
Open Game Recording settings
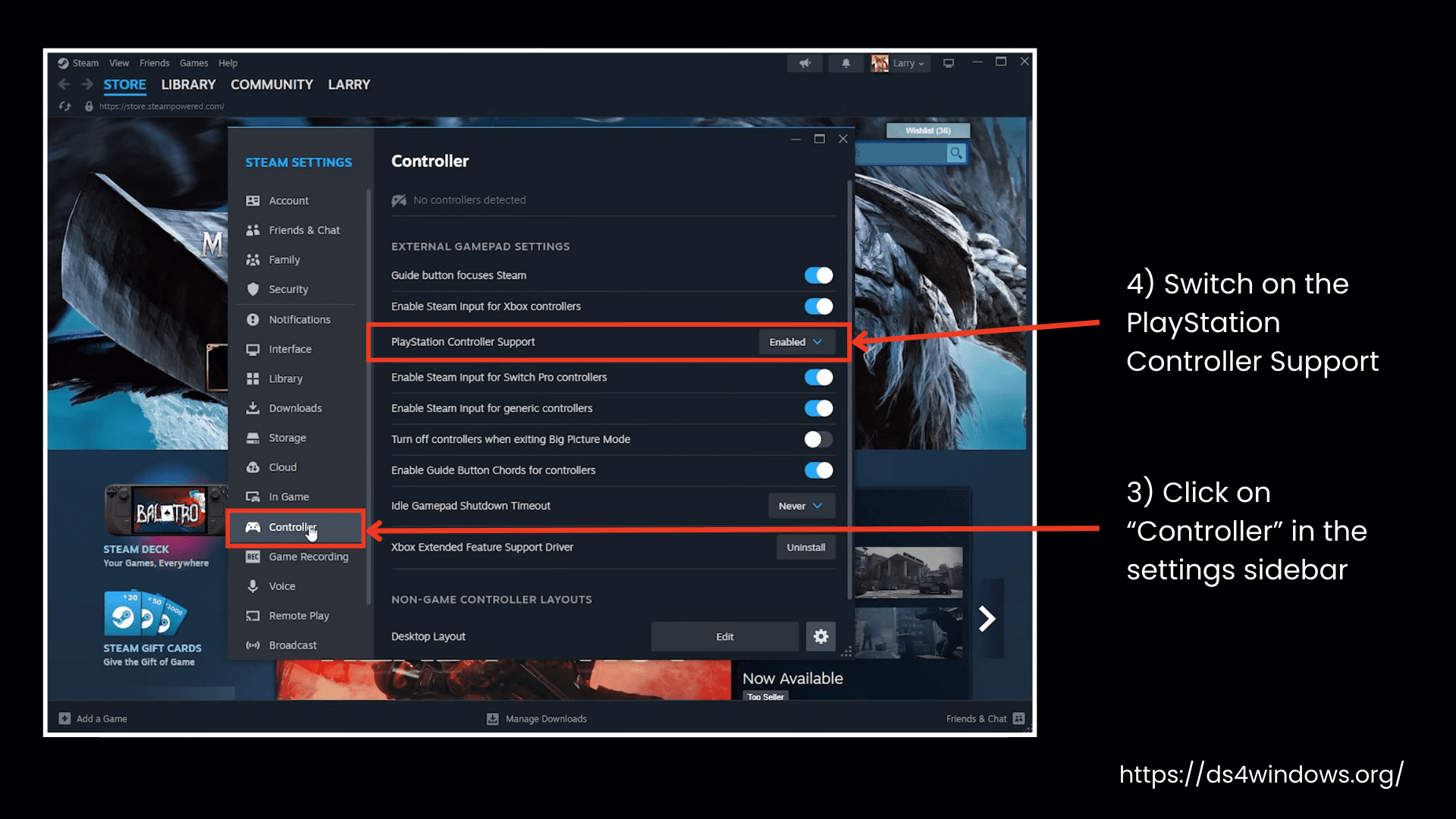click(x=297, y=557)
